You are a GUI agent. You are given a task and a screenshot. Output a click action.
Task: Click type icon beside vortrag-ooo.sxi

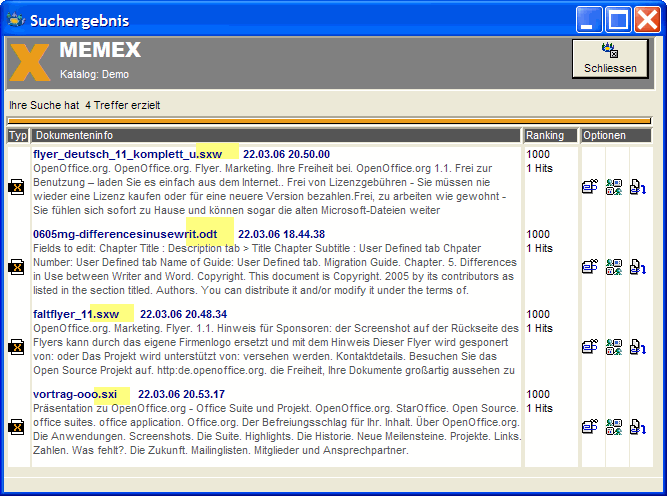point(16,427)
